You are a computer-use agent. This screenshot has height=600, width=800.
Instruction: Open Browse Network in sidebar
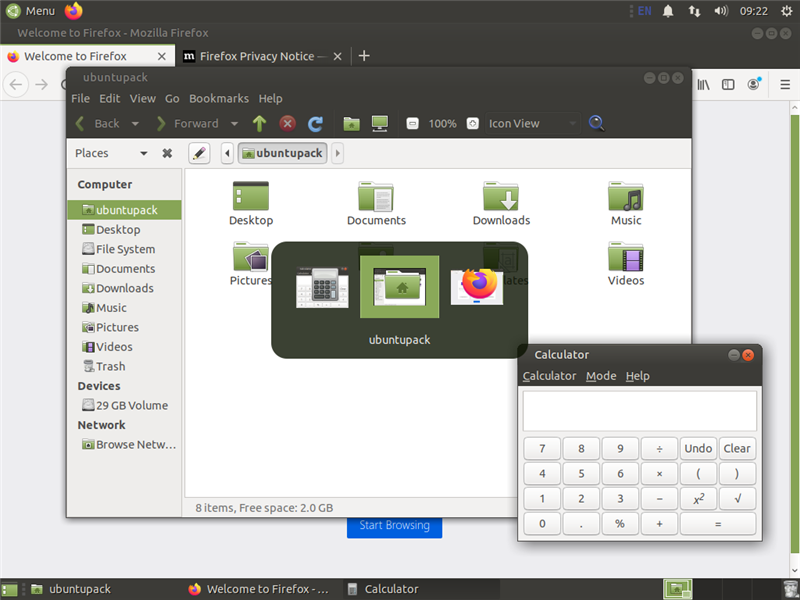[124, 444]
